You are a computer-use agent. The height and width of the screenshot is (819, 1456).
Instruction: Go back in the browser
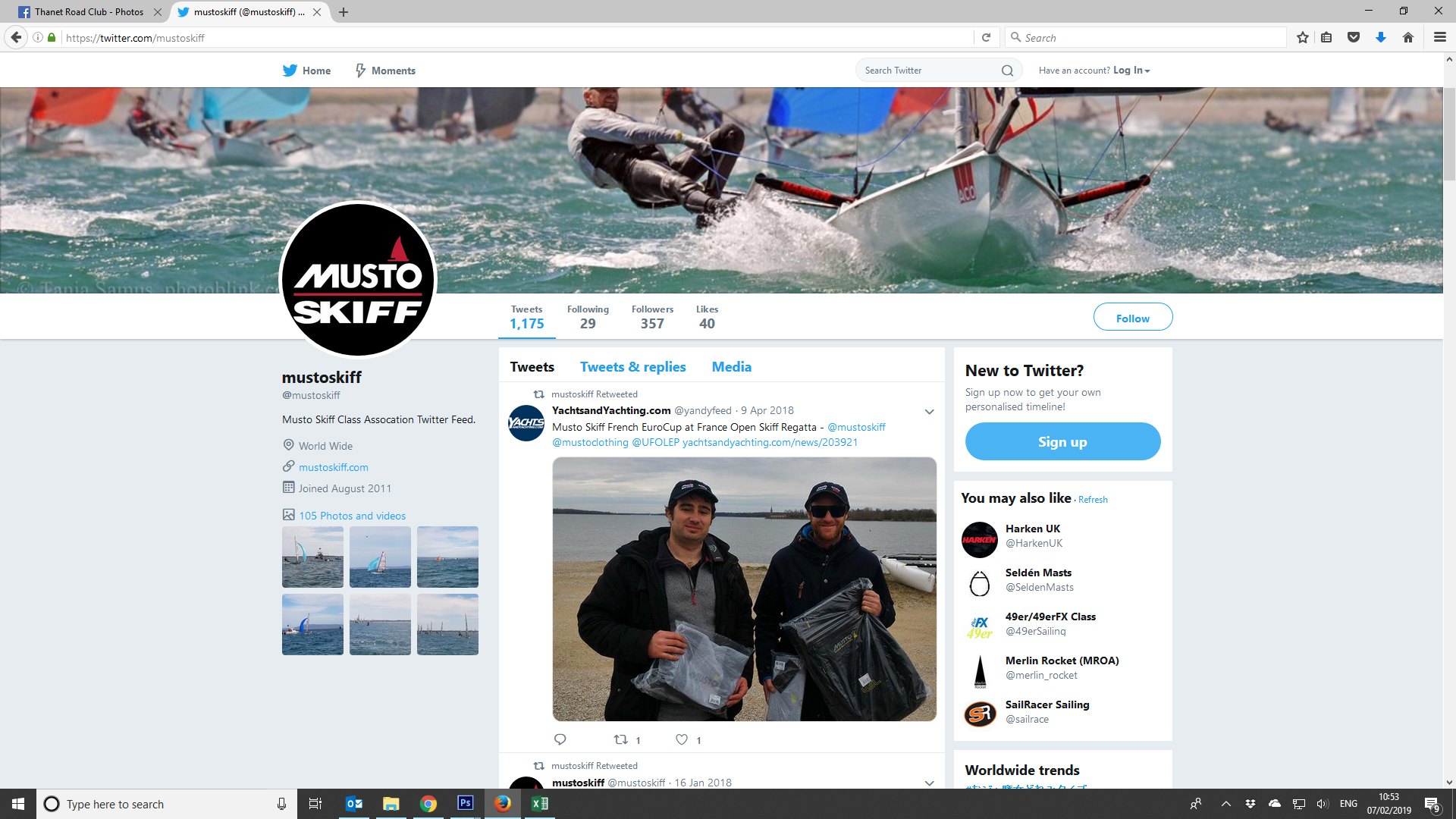point(16,37)
